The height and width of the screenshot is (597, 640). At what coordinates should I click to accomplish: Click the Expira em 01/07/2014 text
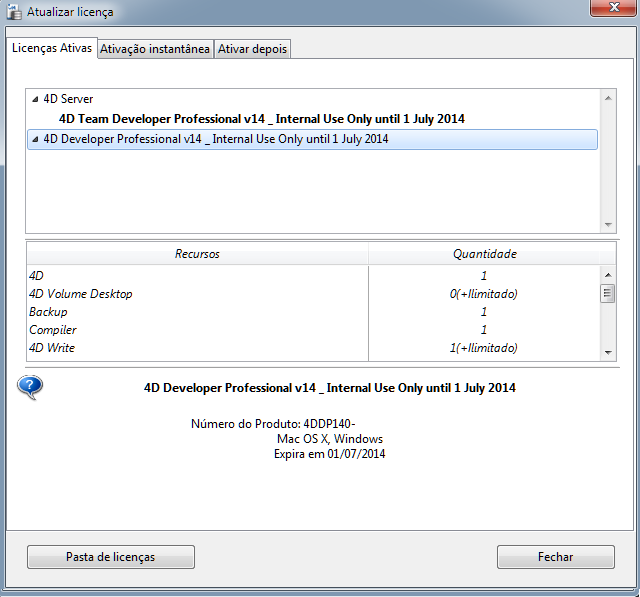329,454
